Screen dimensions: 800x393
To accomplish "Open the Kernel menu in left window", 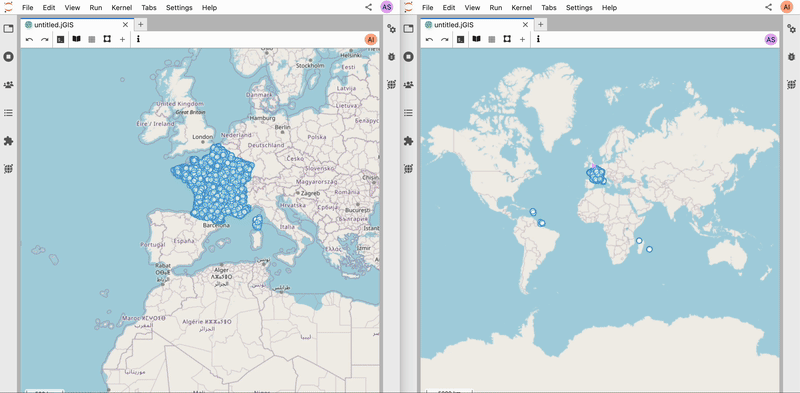I will point(121,8).
